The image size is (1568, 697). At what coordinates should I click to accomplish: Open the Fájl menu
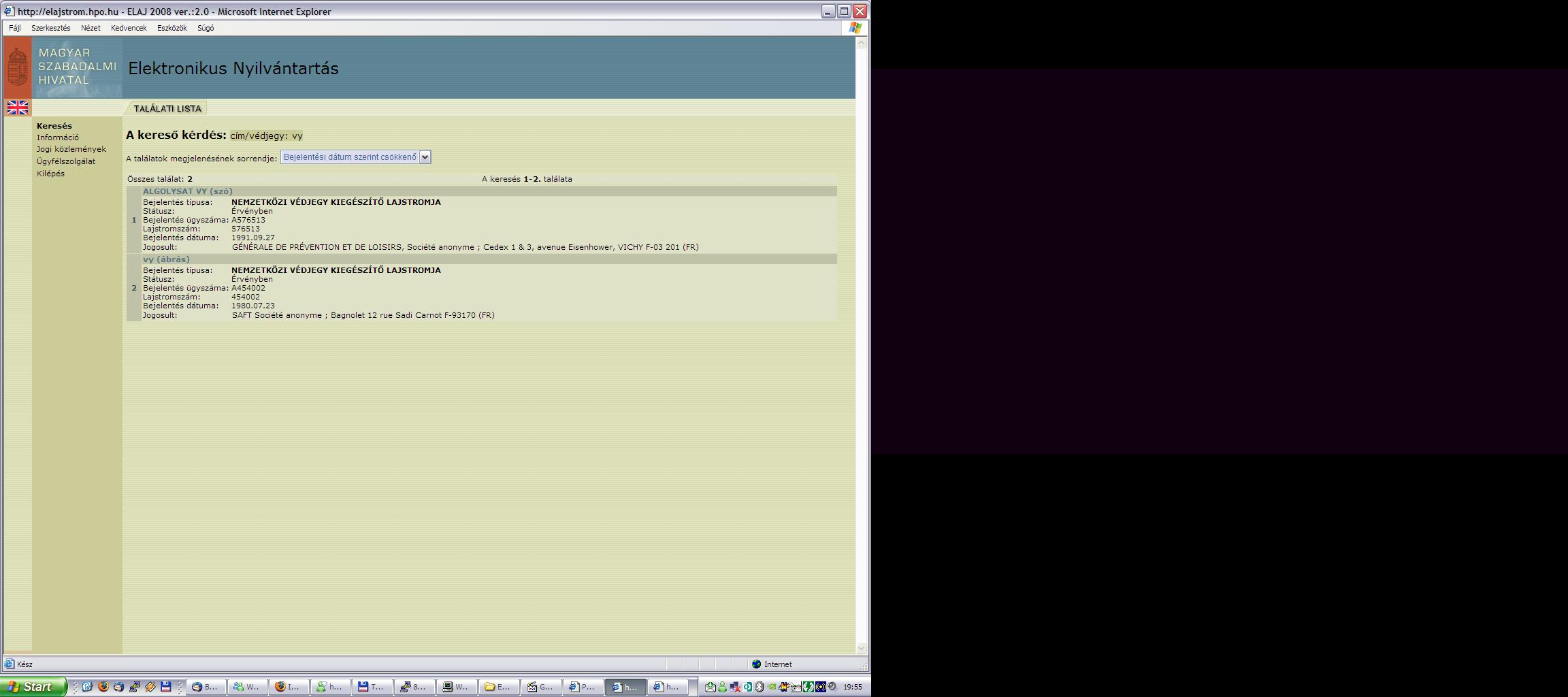15,28
